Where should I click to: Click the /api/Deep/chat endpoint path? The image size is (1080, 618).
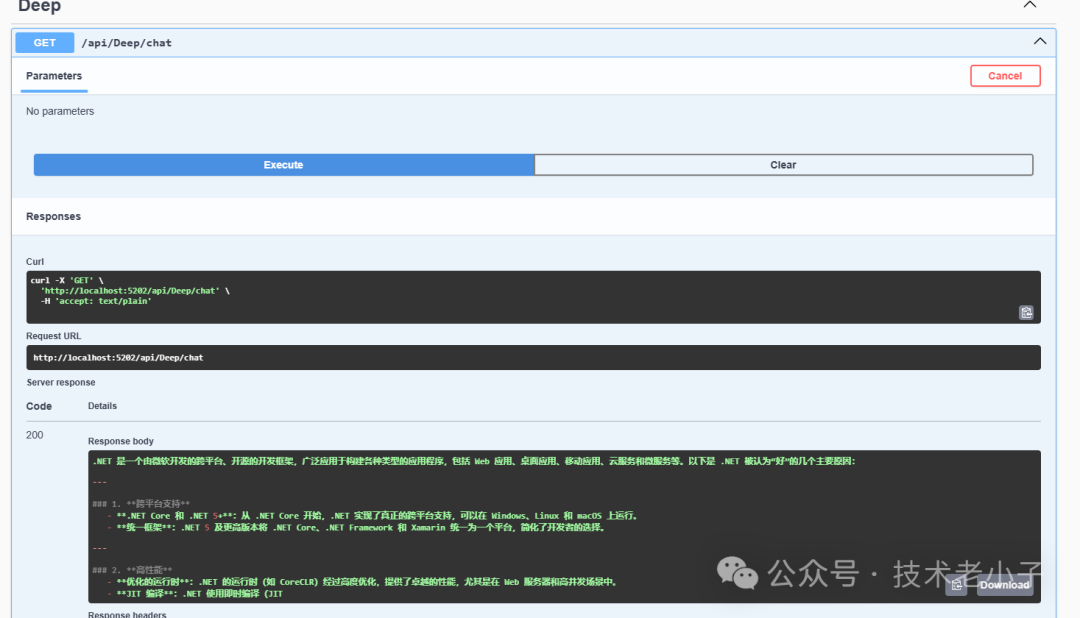[127, 43]
